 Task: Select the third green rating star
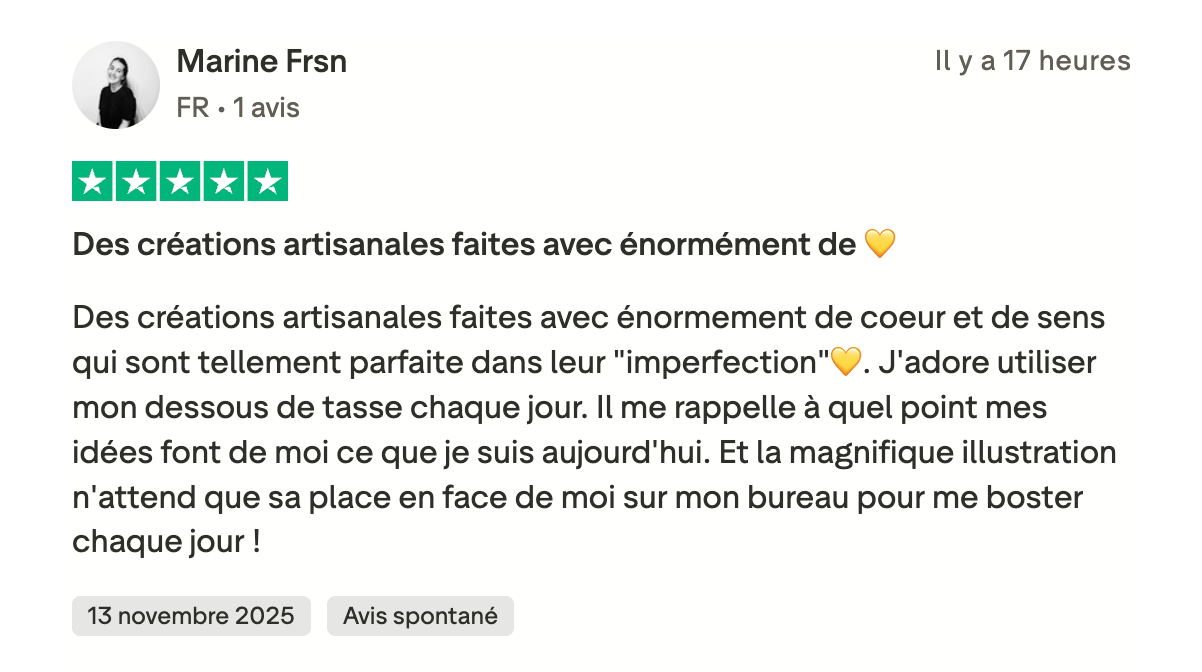pos(180,181)
